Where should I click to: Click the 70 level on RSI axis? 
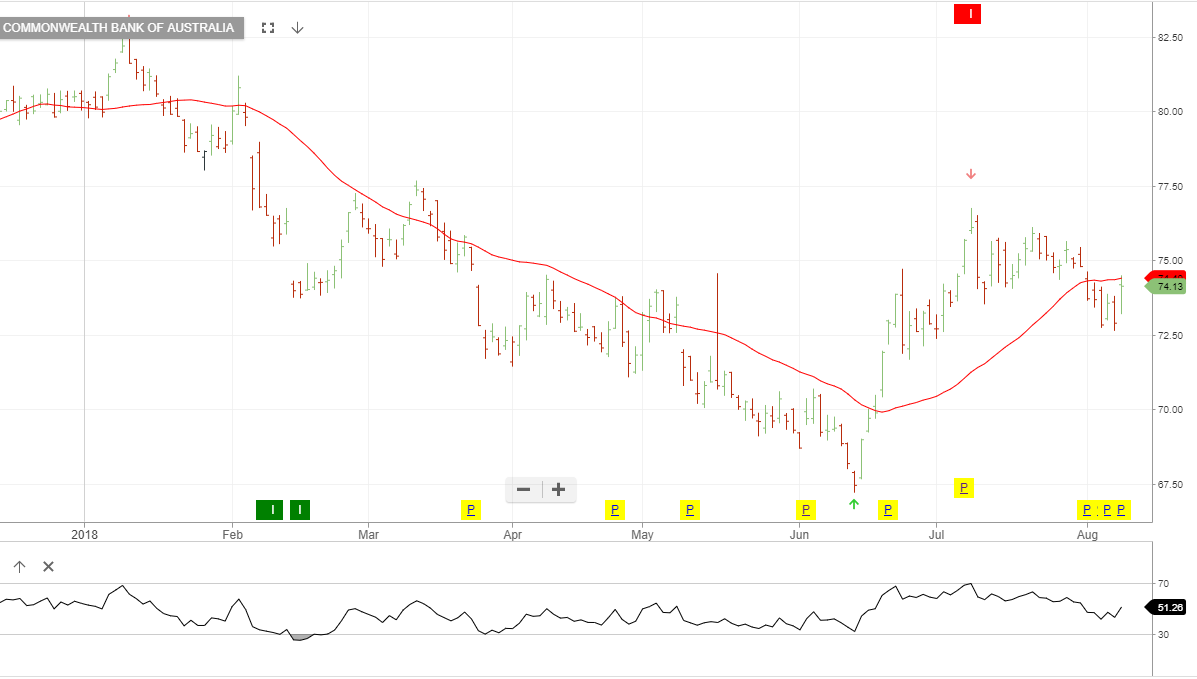1163,584
